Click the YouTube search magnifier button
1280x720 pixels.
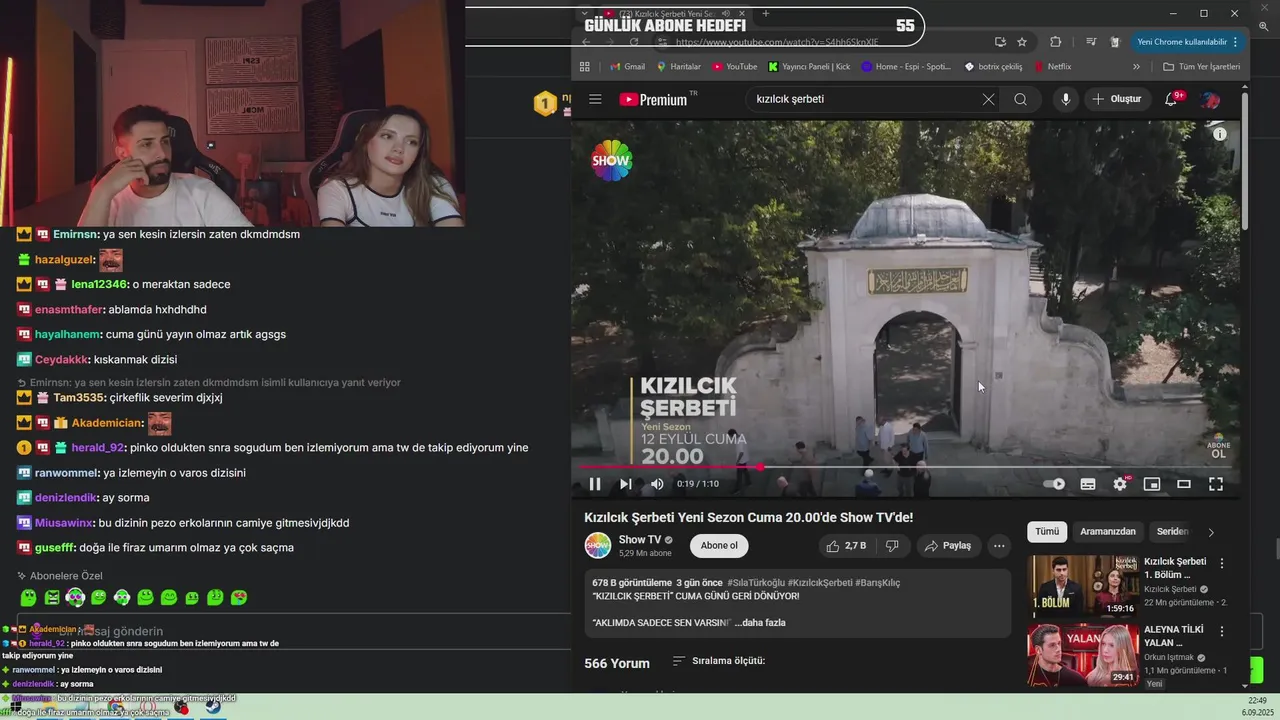point(1020,99)
